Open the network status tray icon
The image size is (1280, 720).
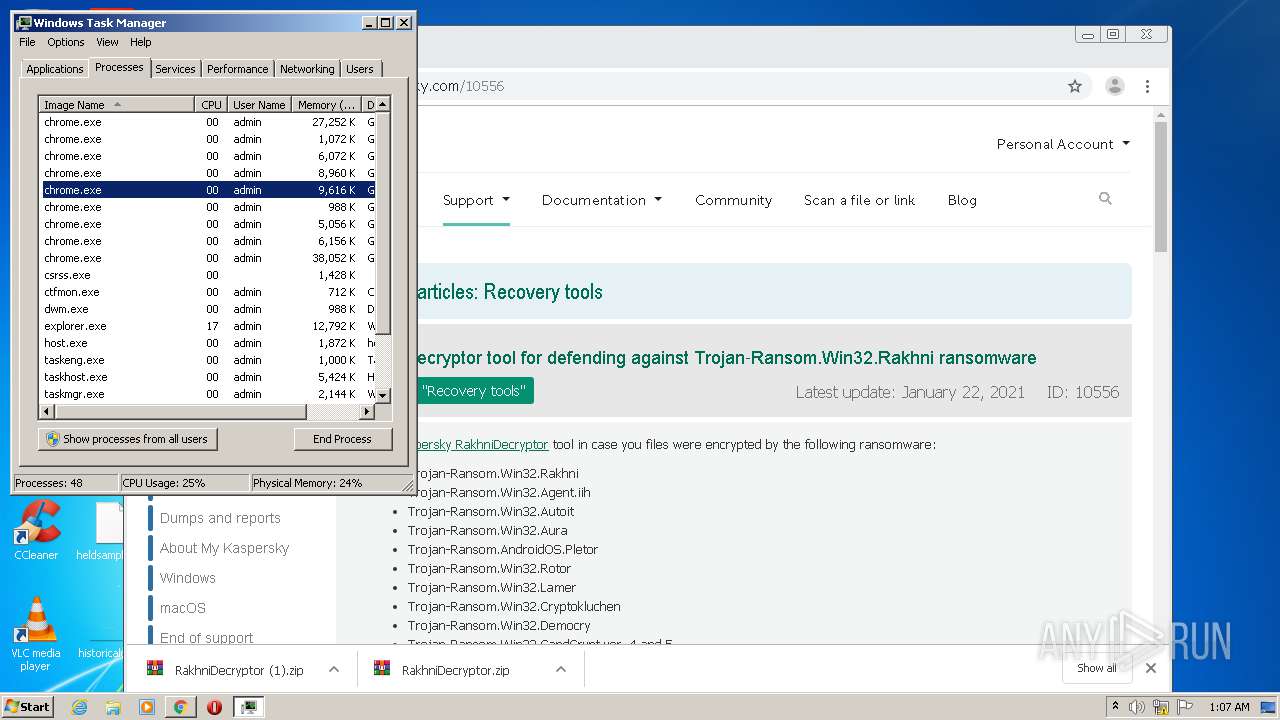click(x=1160, y=707)
